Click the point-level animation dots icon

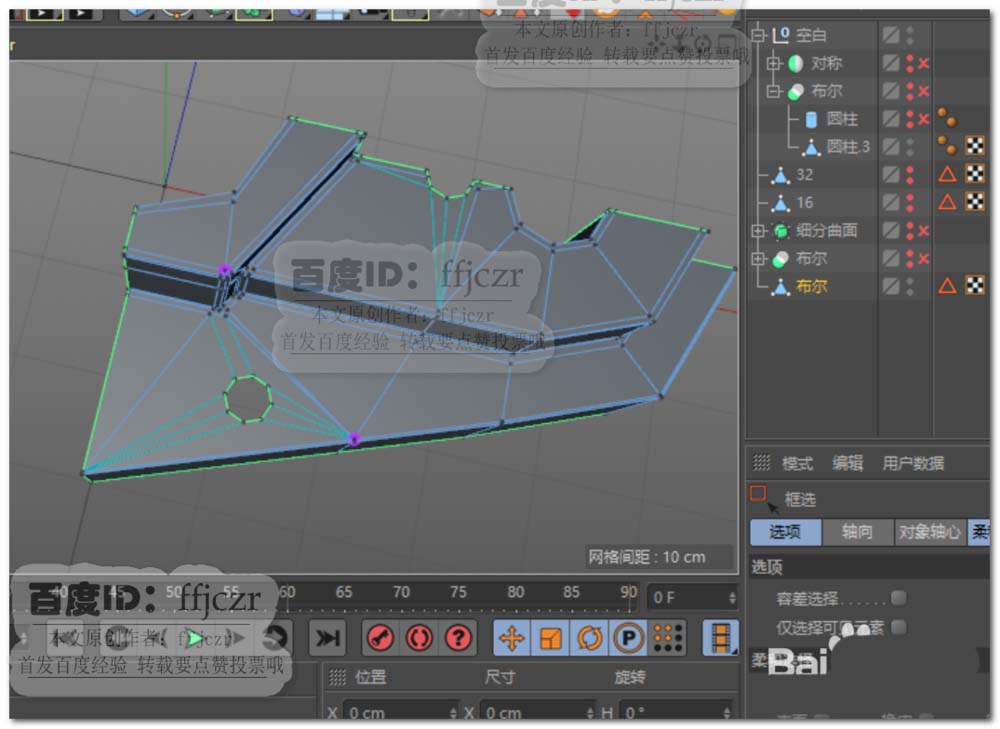click(667, 637)
